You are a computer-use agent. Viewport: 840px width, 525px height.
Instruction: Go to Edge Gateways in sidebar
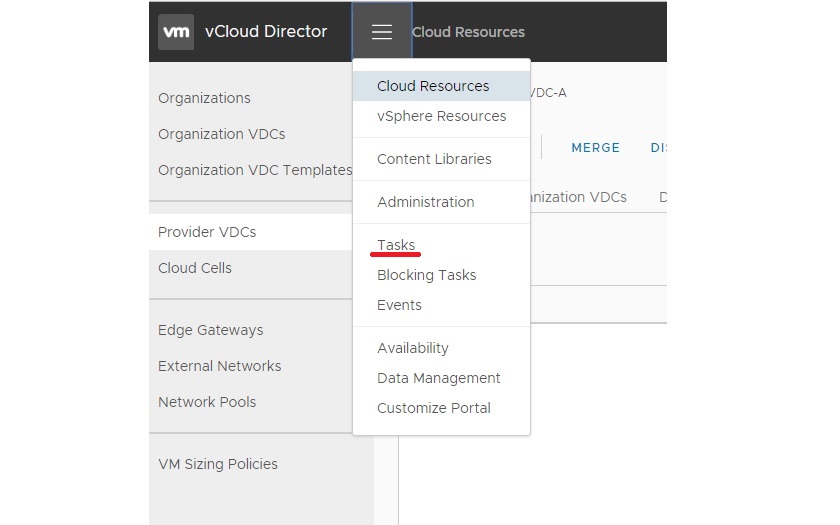211,330
